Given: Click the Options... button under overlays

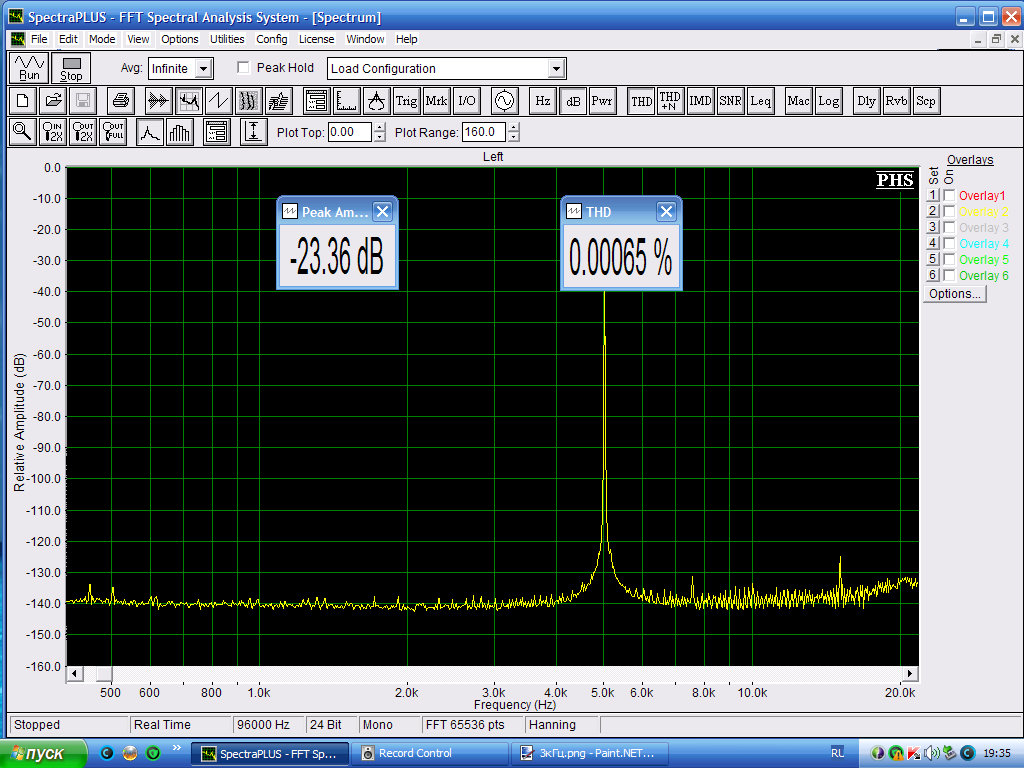Looking at the screenshot, I should 954,294.
